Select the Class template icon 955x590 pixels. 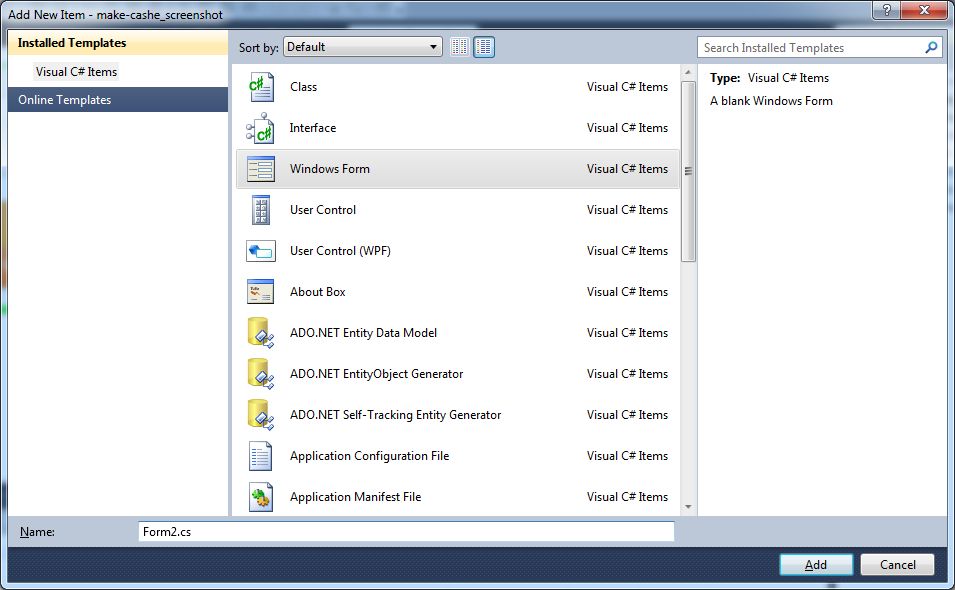point(260,87)
